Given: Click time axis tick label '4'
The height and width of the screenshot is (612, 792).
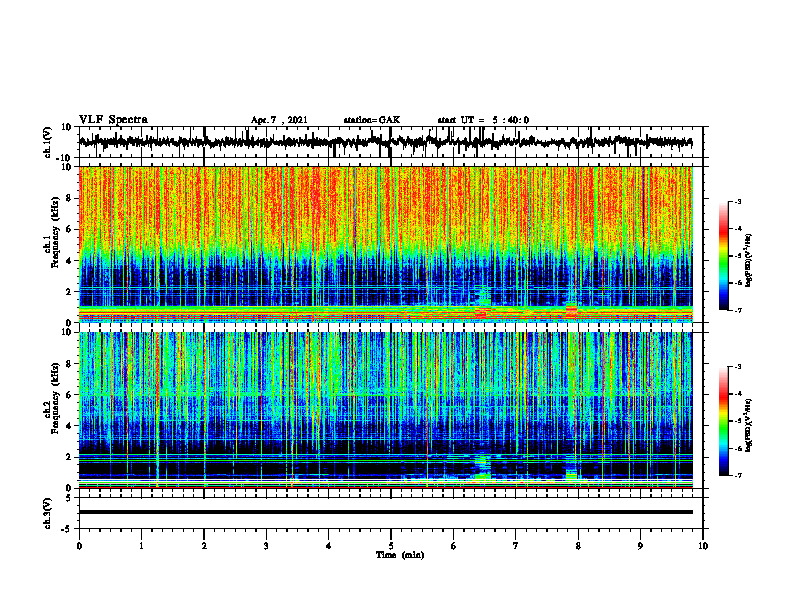Looking at the screenshot, I should [329, 546].
